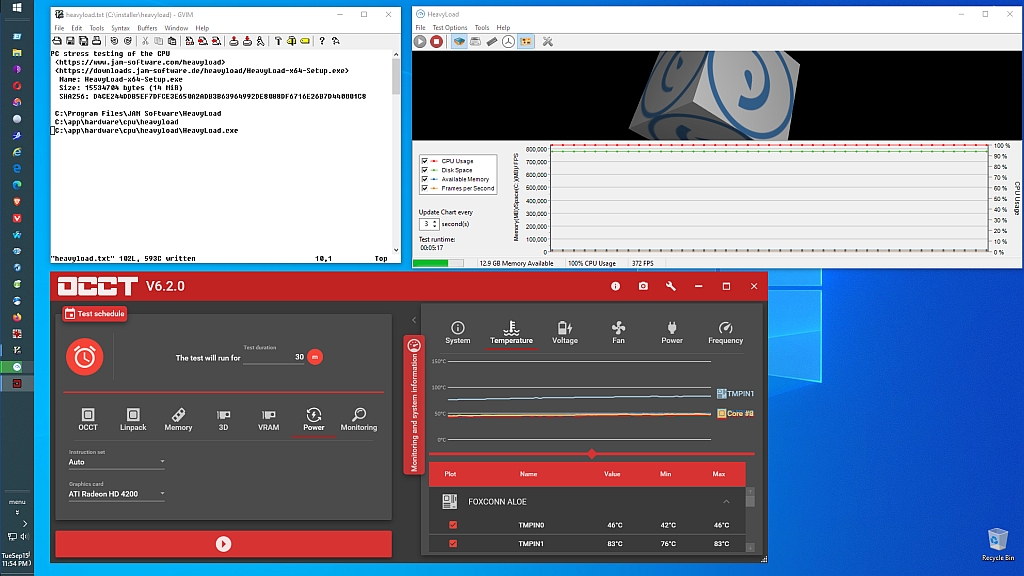Toggle HeavyLoad memory allocation icon
The height and width of the screenshot is (576, 1024).
(x=492, y=42)
